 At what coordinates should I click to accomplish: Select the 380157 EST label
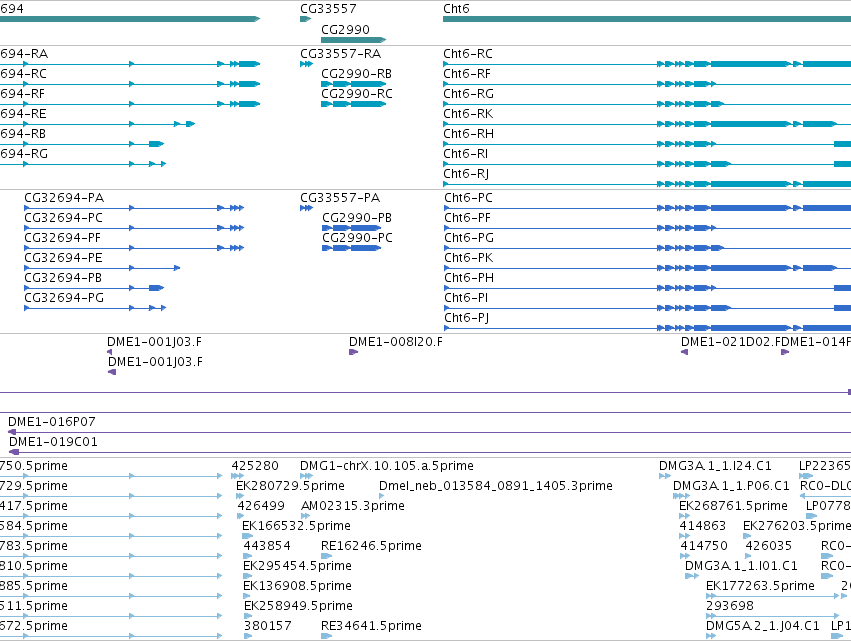[x=268, y=627]
